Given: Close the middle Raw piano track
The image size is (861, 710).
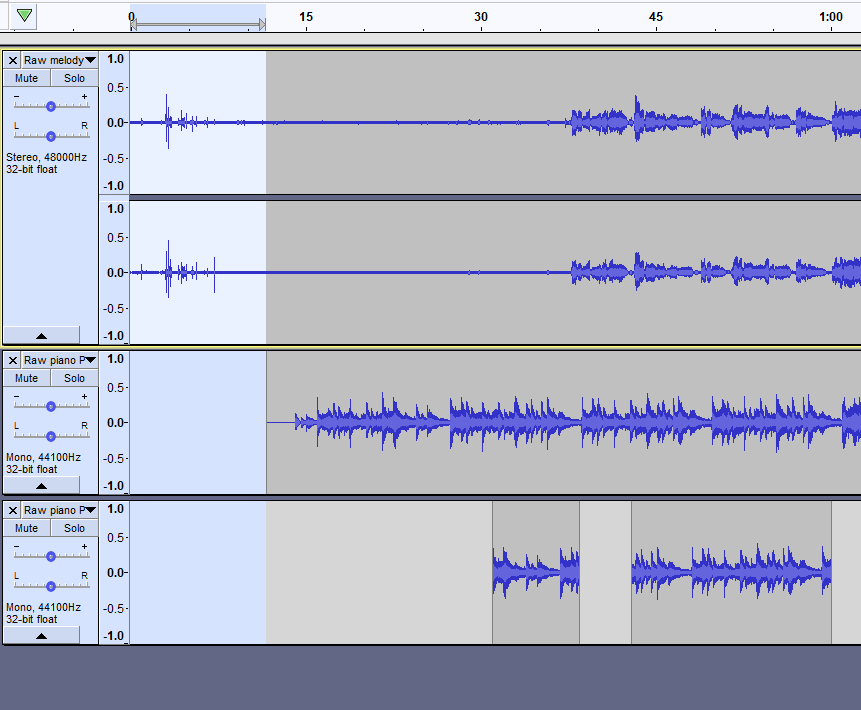Looking at the screenshot, I should pyautogui.click(x=13, y=360).
